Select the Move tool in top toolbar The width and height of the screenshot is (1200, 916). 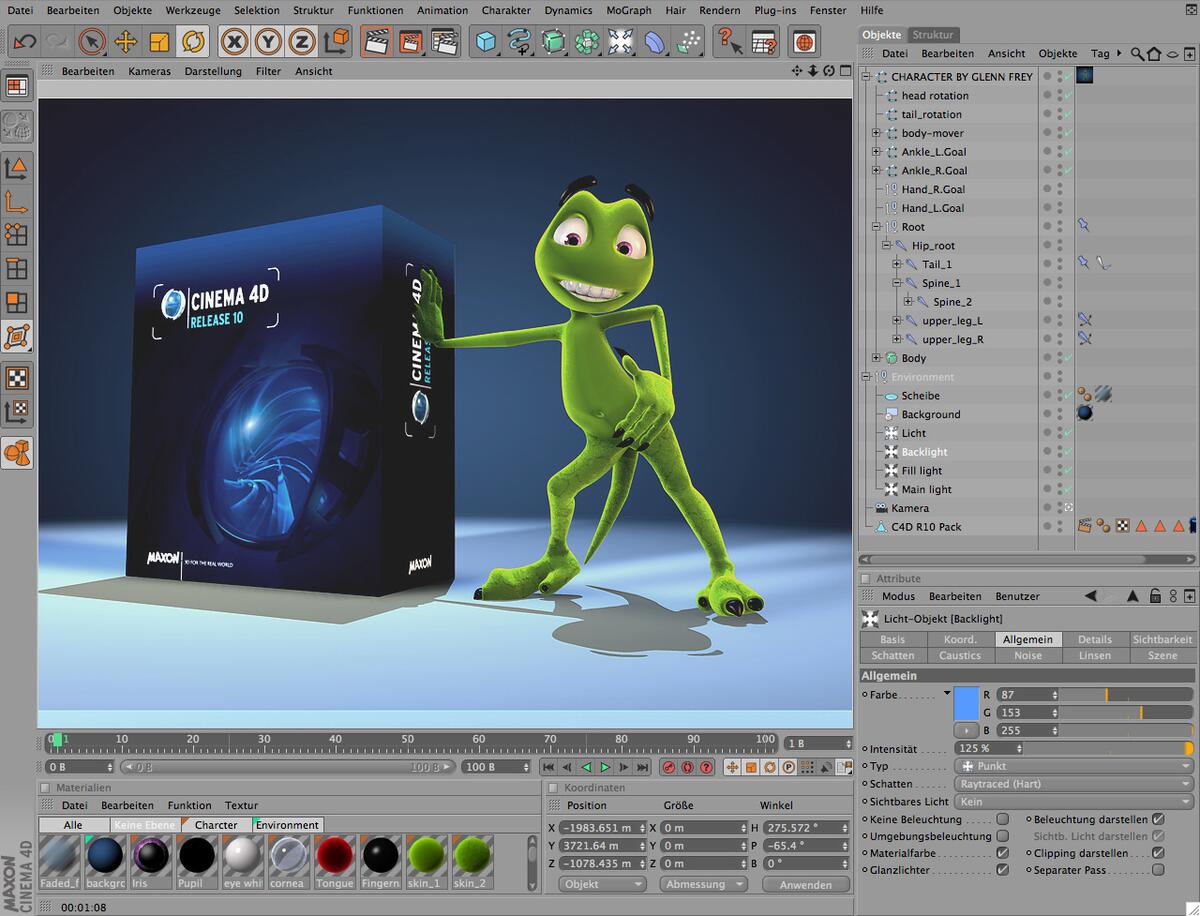tap(125, 42)
